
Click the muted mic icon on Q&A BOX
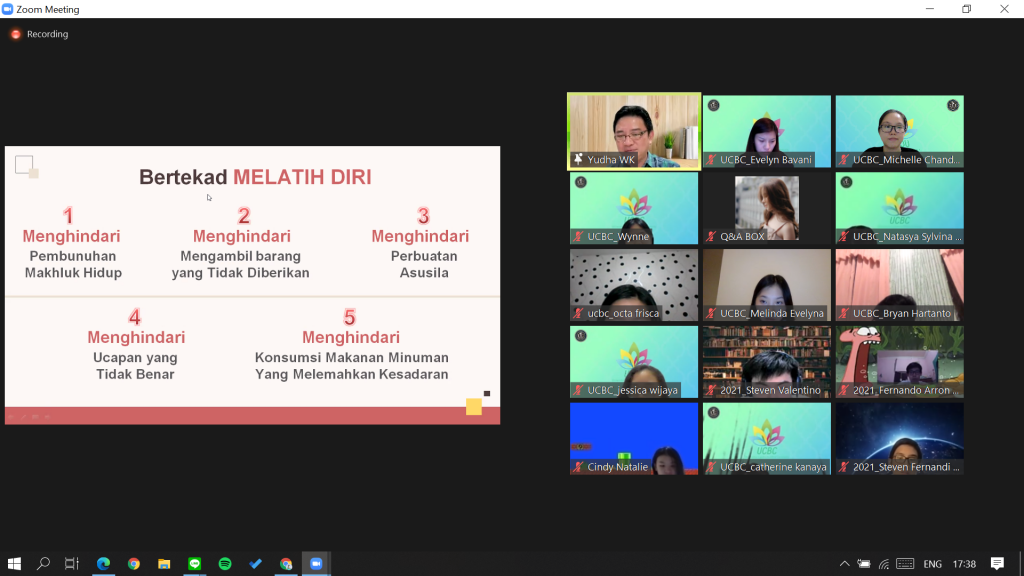pos(711,237)
